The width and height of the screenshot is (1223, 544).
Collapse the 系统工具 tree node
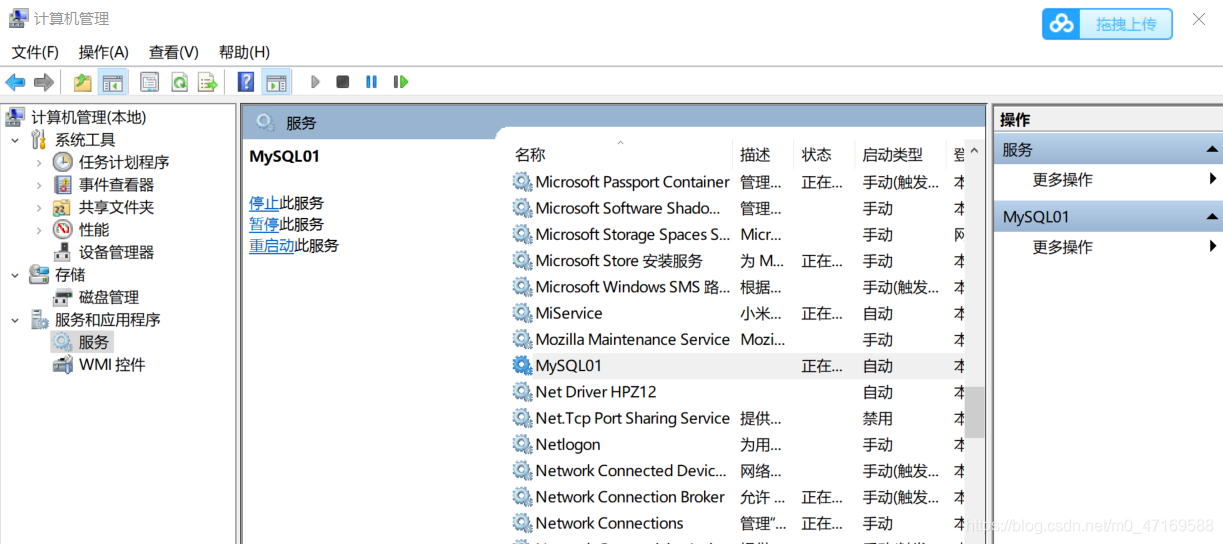(x=15, y=140)
